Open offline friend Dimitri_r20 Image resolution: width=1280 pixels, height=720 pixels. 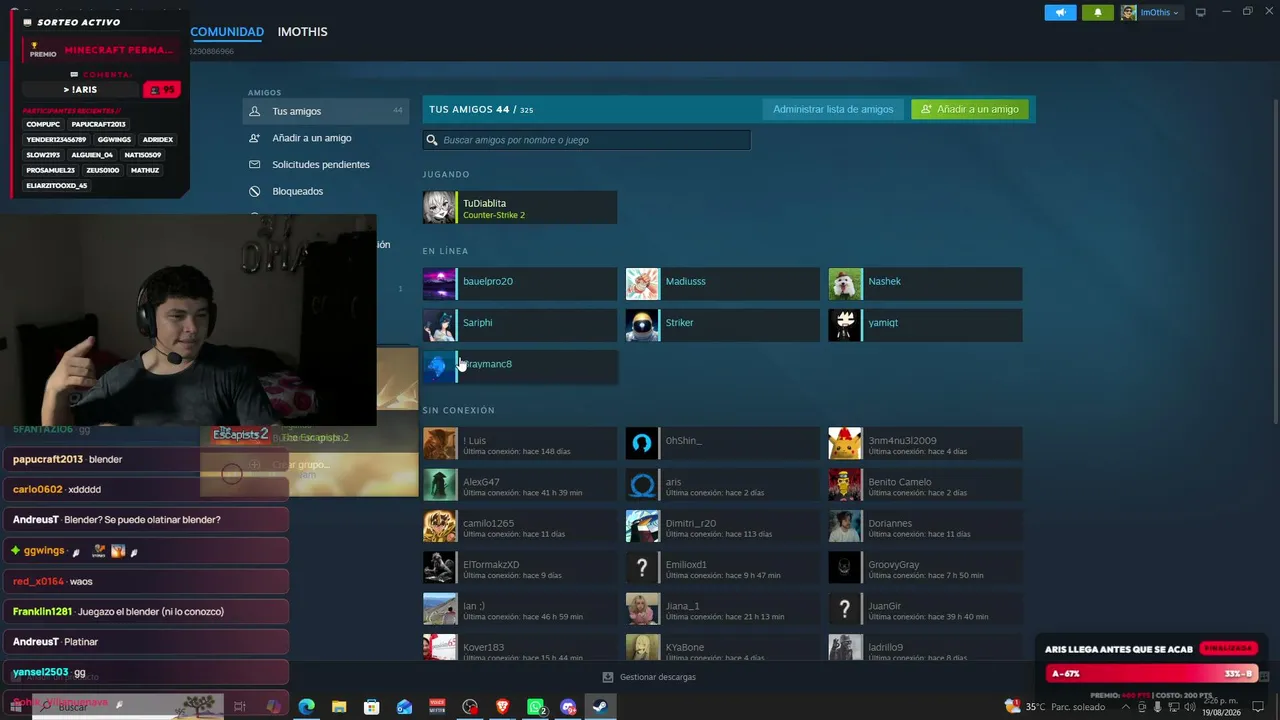pos(722,527)
